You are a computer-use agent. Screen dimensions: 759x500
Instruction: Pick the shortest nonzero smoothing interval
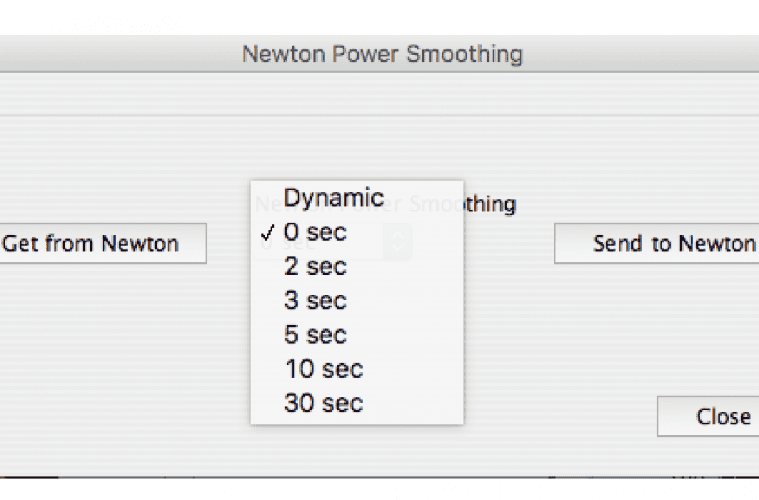pos(315,267)
